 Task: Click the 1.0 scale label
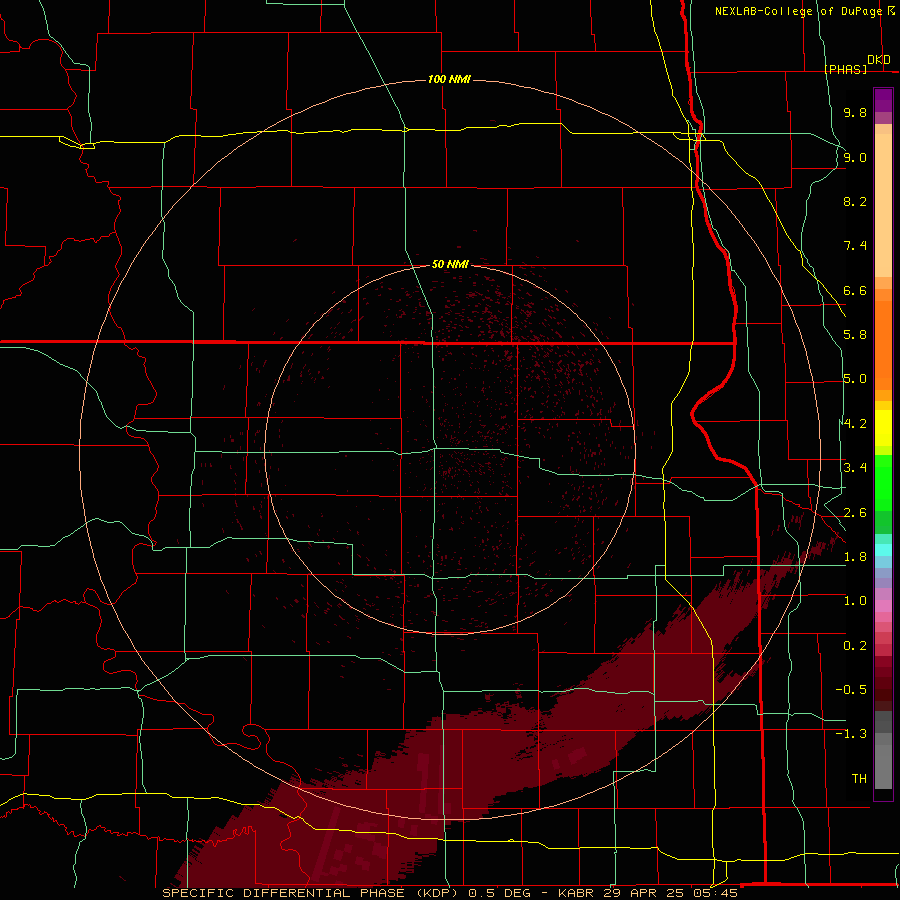(855, 601)
